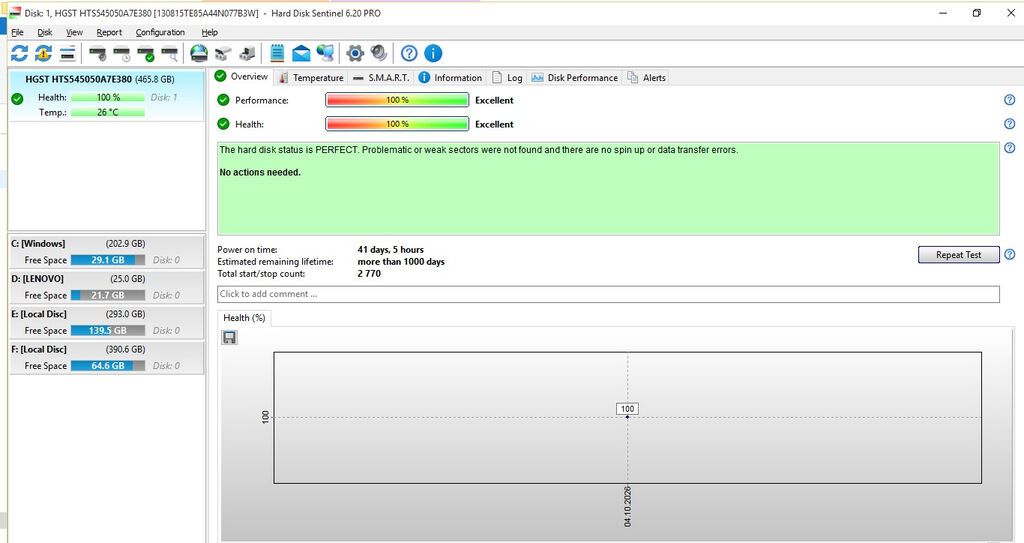The image size is (1024, 543).
Task: Click the help icon next to Repeat Test
Action: [x=1010, y=254]
